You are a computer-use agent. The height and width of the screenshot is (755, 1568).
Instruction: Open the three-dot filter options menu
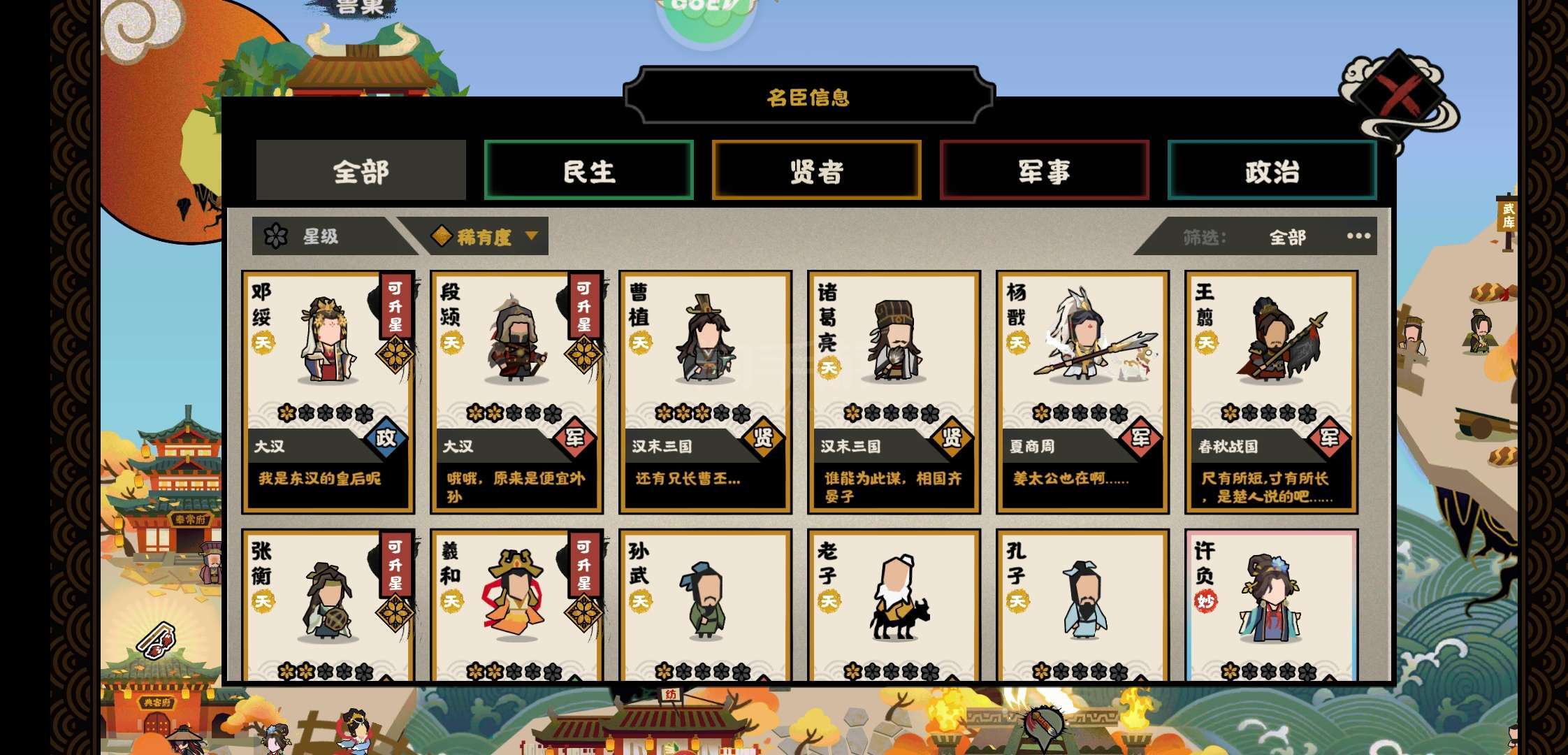[1358, 236]
